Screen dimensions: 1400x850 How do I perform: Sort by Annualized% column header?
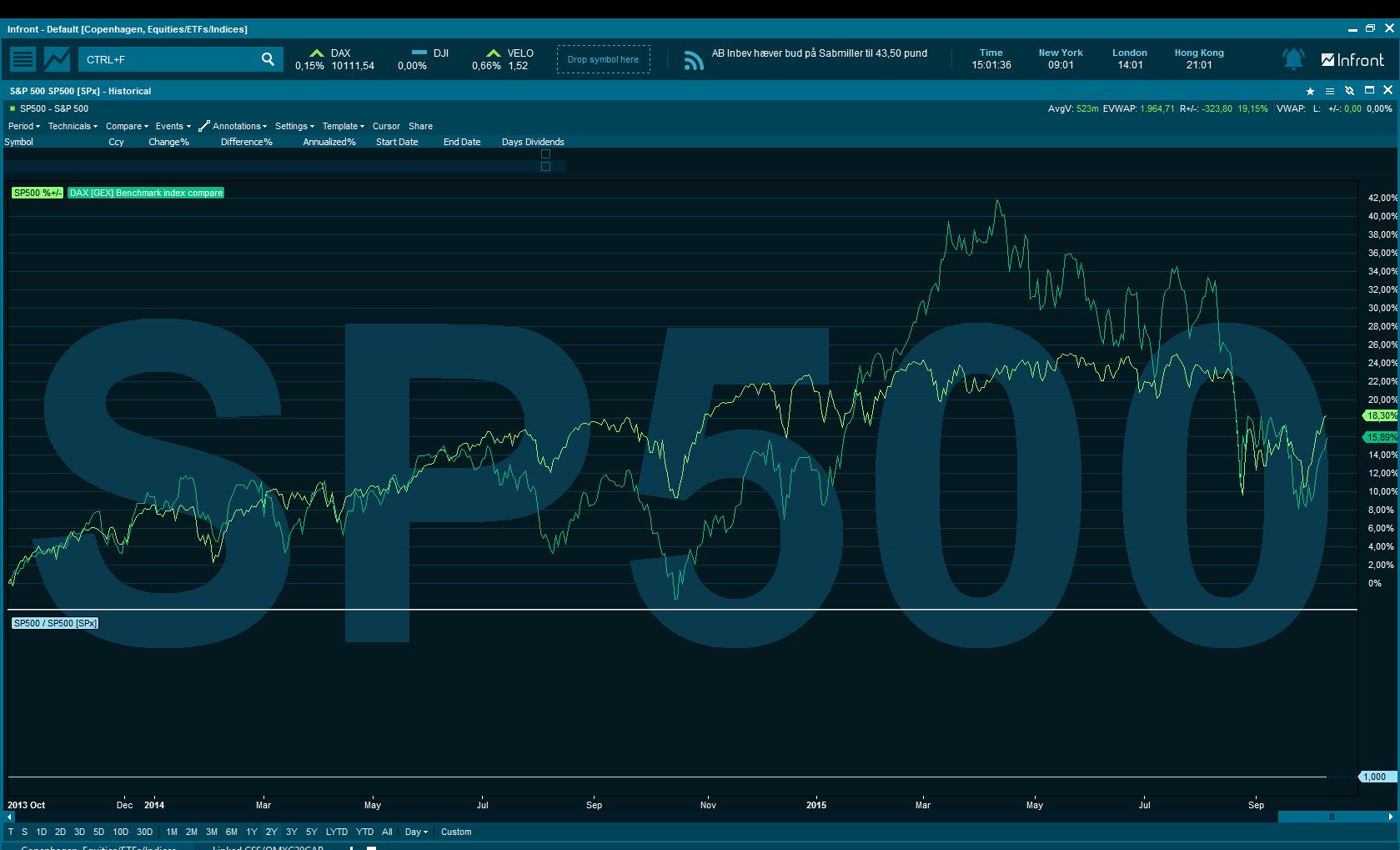[x=329, y=142]
